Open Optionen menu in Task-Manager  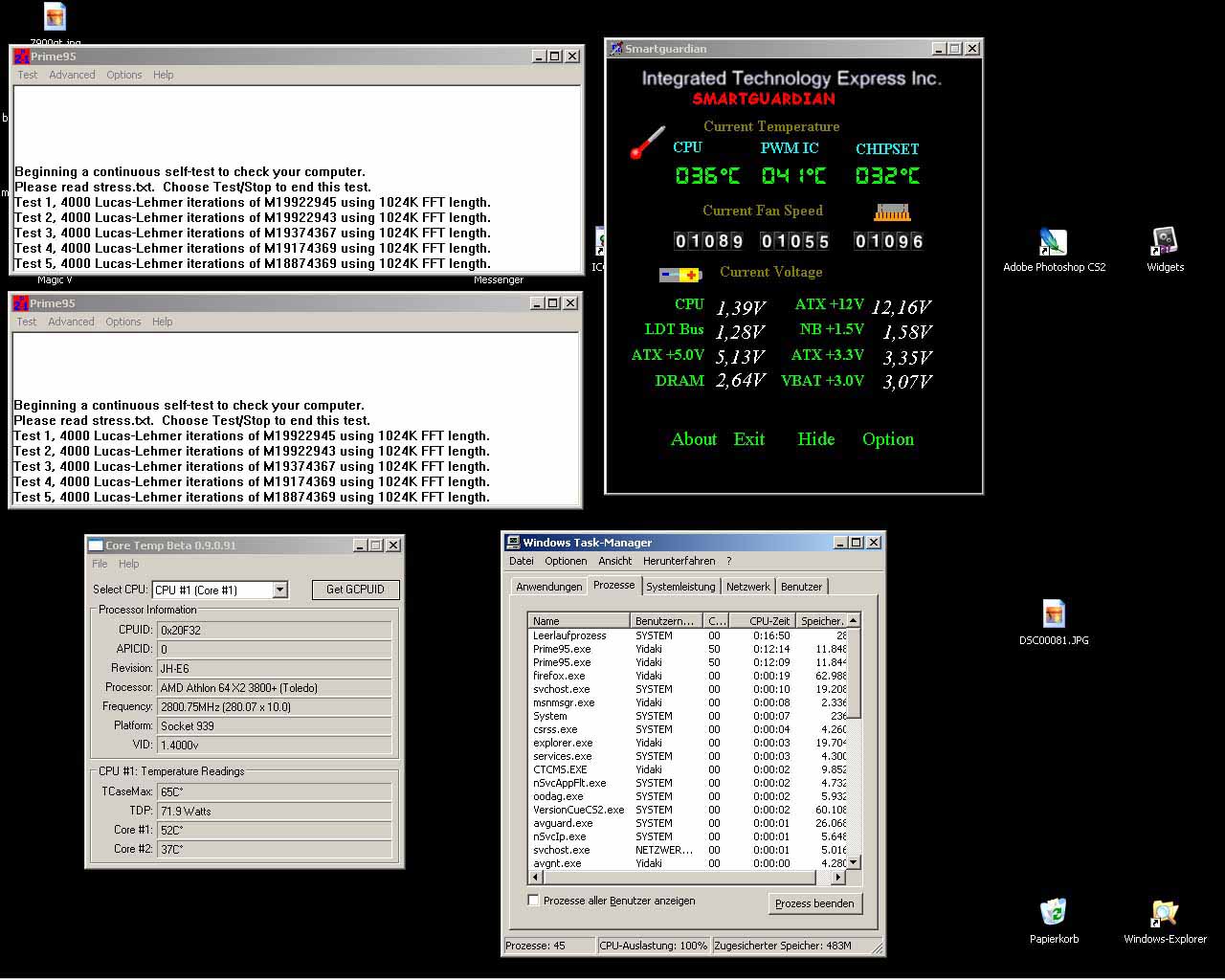[566, 561]
